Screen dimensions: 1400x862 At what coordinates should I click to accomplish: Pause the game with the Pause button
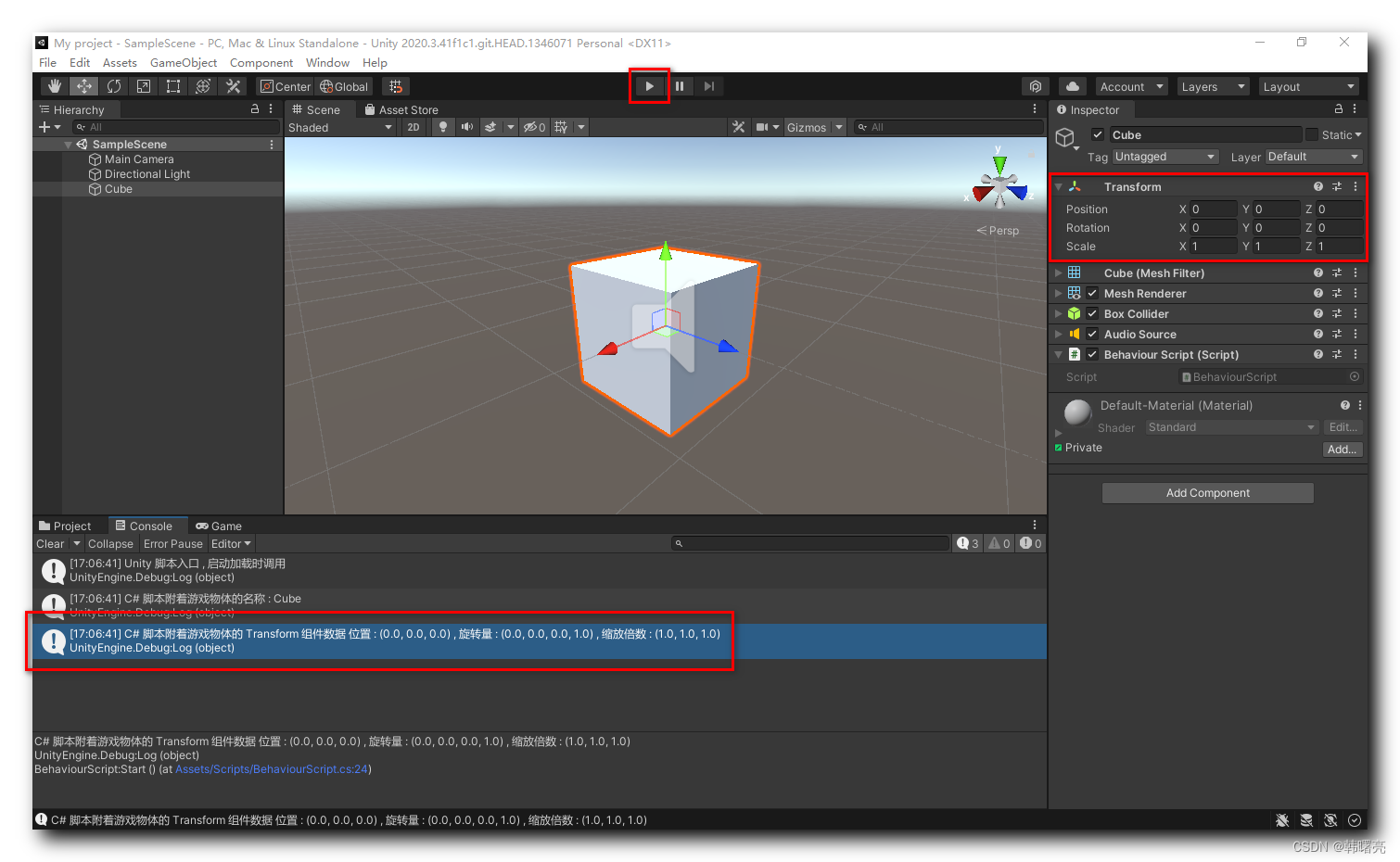pyautogui.click(x=681, y=86)
